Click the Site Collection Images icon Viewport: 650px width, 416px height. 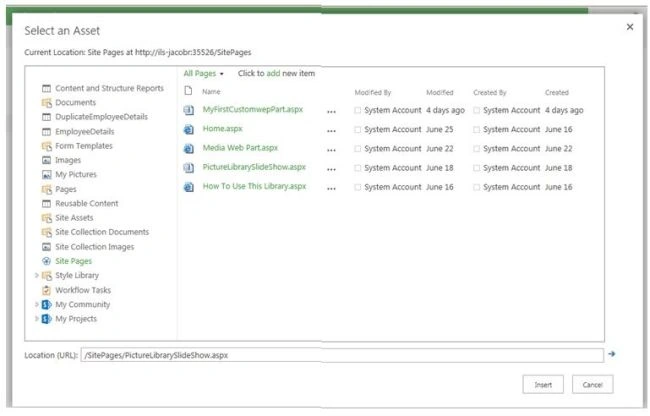(x=46, y=247)
